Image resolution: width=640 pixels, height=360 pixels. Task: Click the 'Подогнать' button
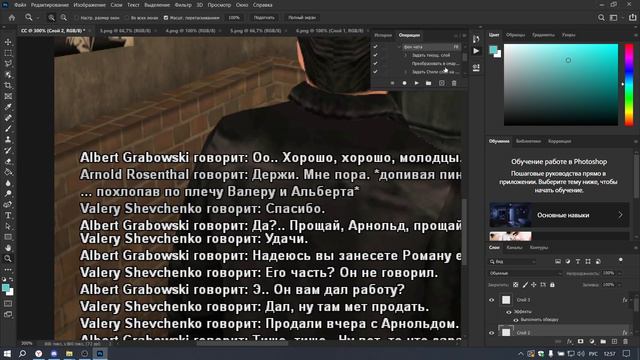click(264, 18)
